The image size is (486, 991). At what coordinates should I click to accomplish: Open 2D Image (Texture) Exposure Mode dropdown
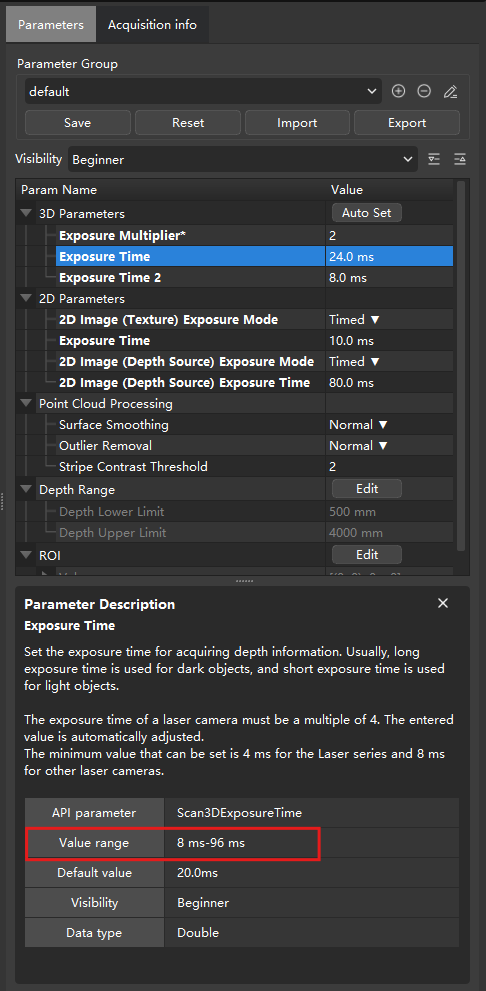(354, 320)
